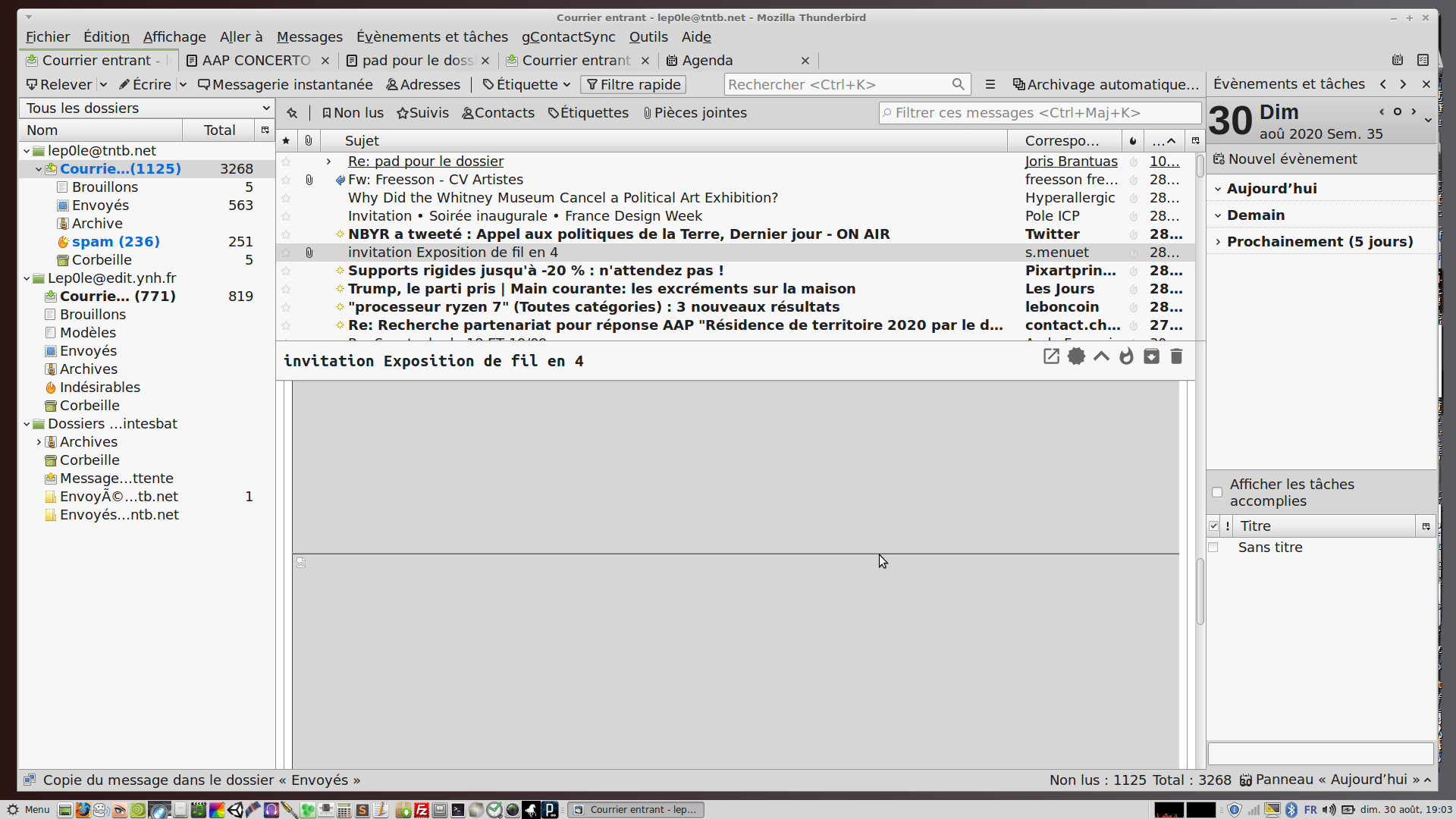Mark message as junk with flame icon
1456x819 pixels.
point(1126,356)
